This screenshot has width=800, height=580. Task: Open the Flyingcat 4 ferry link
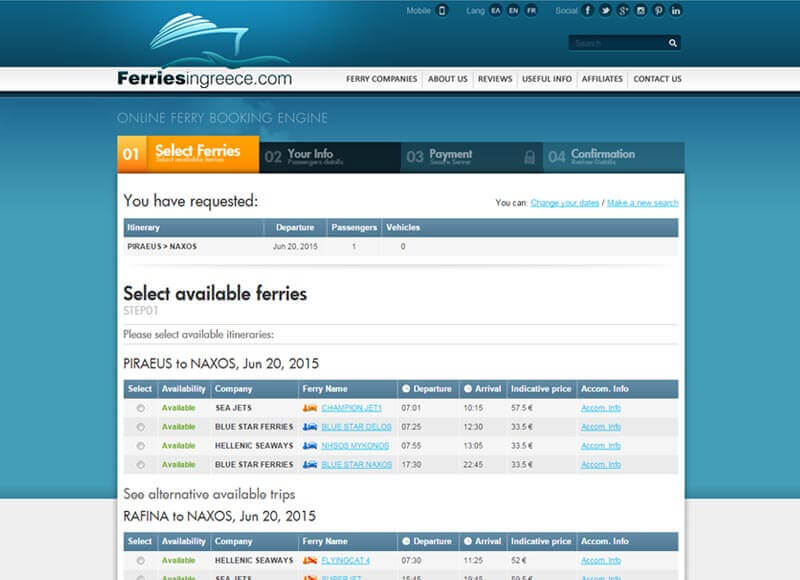345,561
